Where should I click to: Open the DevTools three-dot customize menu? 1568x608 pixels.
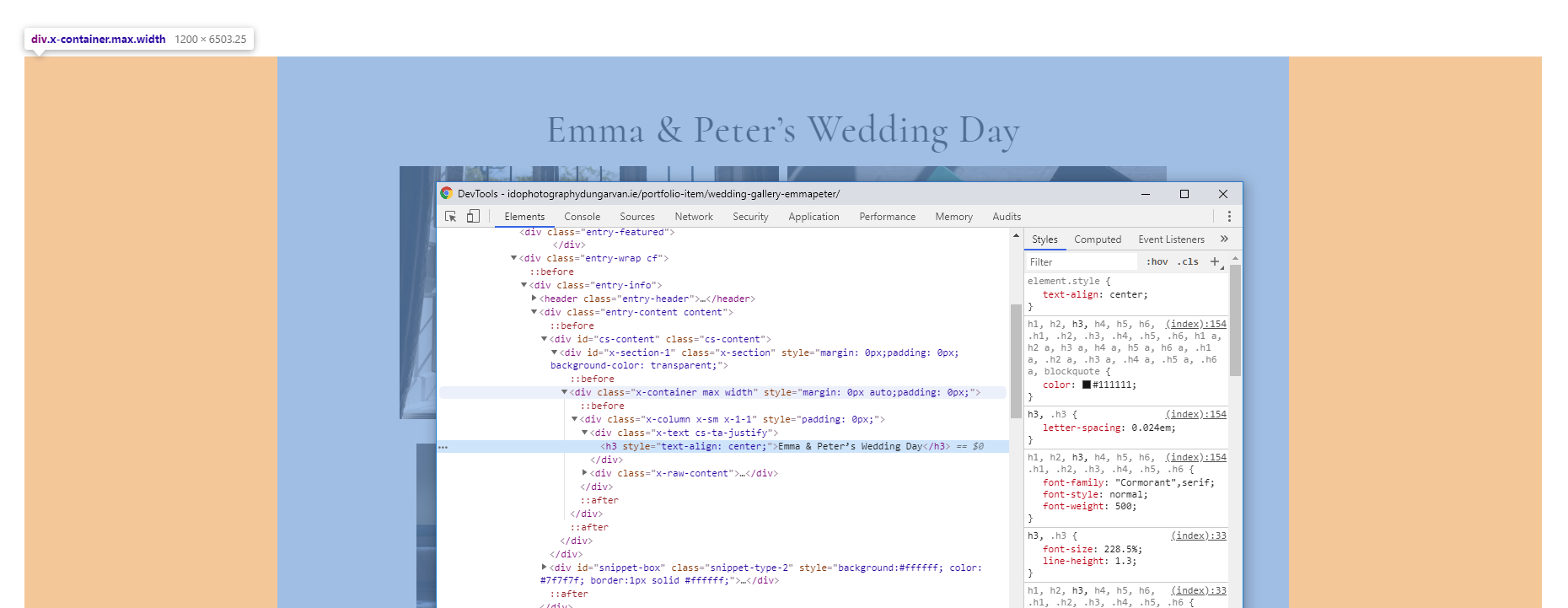click(1229, 217)
